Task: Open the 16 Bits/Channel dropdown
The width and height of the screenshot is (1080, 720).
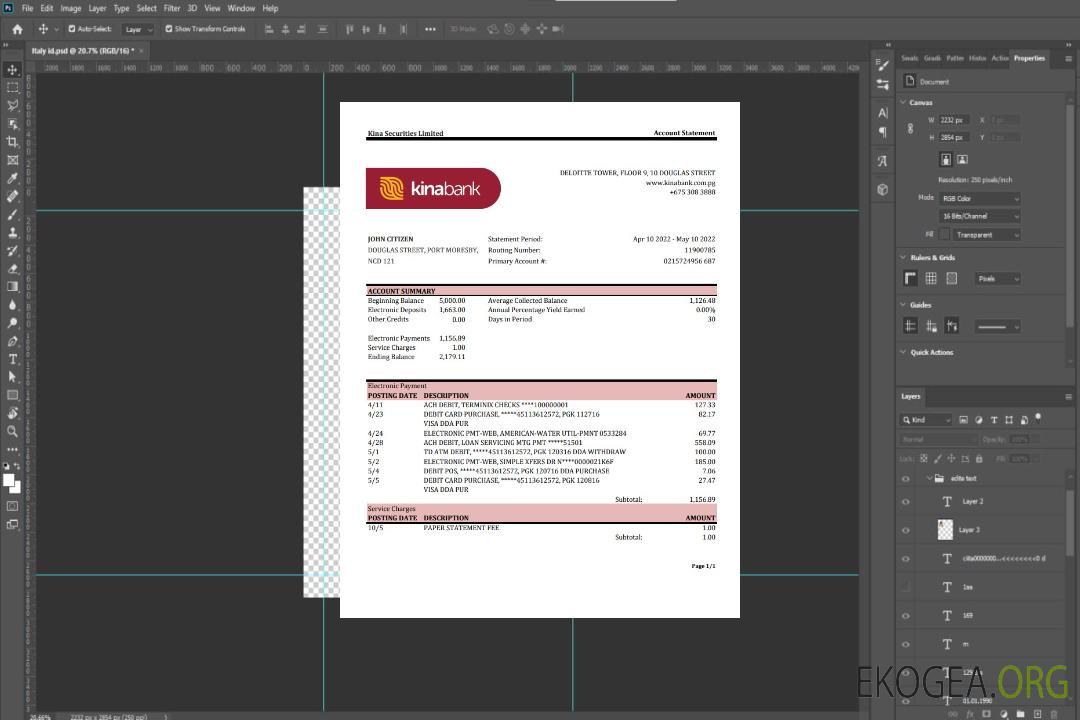Action: [x=979, y=216]
